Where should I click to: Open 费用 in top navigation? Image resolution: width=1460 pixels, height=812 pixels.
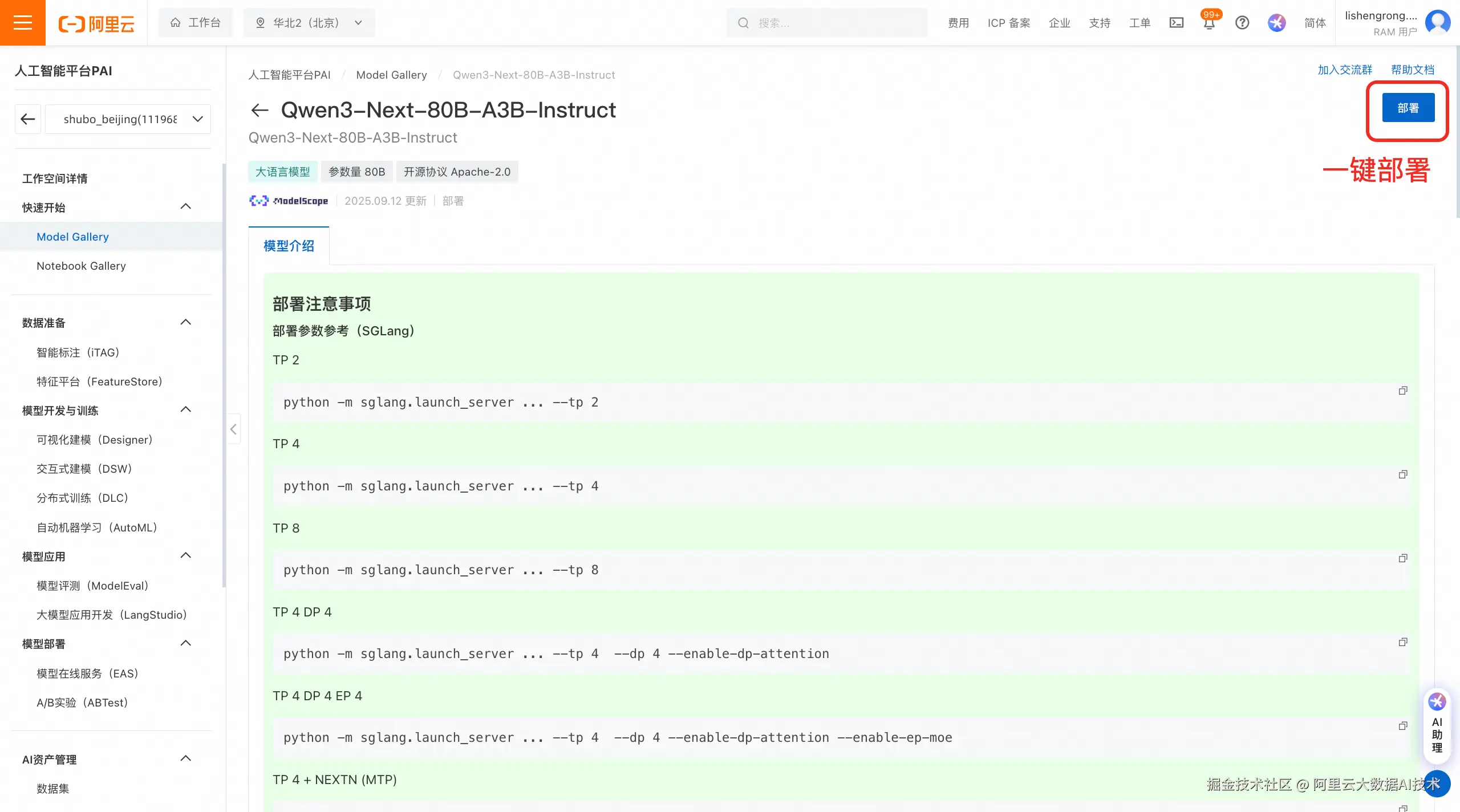click(x=958, y=23)
